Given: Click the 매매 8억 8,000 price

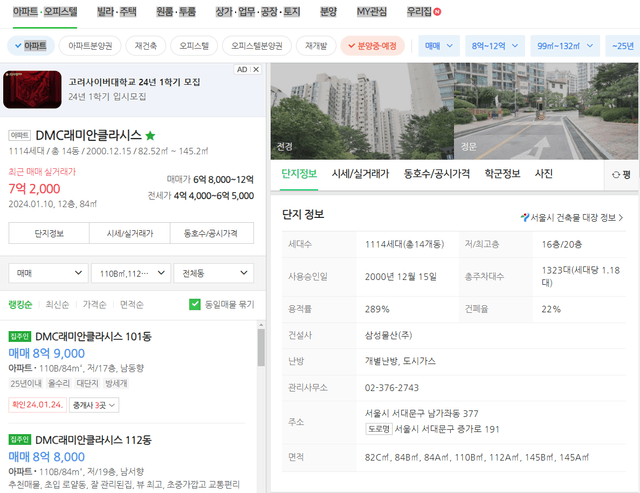Looking at the screenshot, I should click(x=47, y=457).
